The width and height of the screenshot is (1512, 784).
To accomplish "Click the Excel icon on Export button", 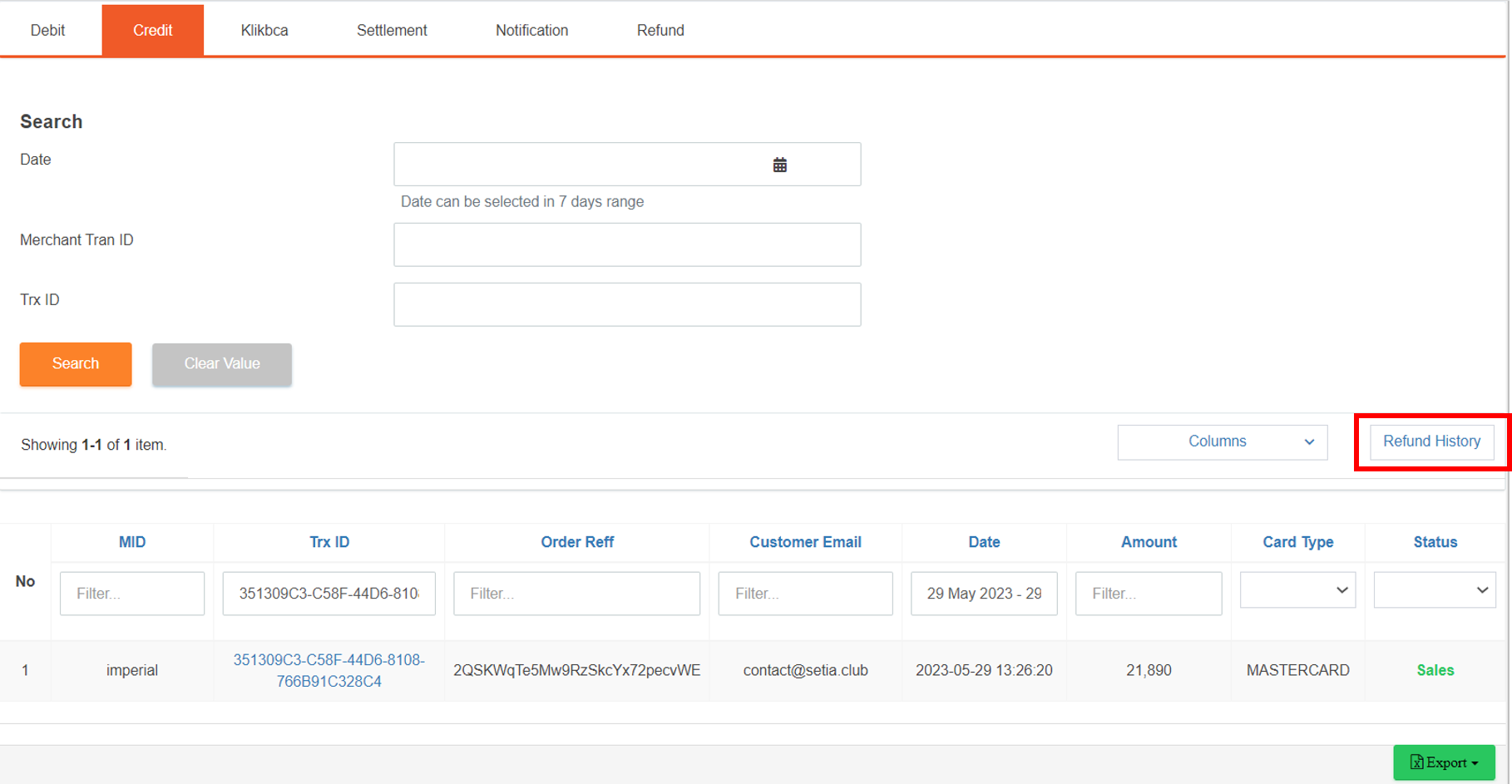I will point(1416,762).
